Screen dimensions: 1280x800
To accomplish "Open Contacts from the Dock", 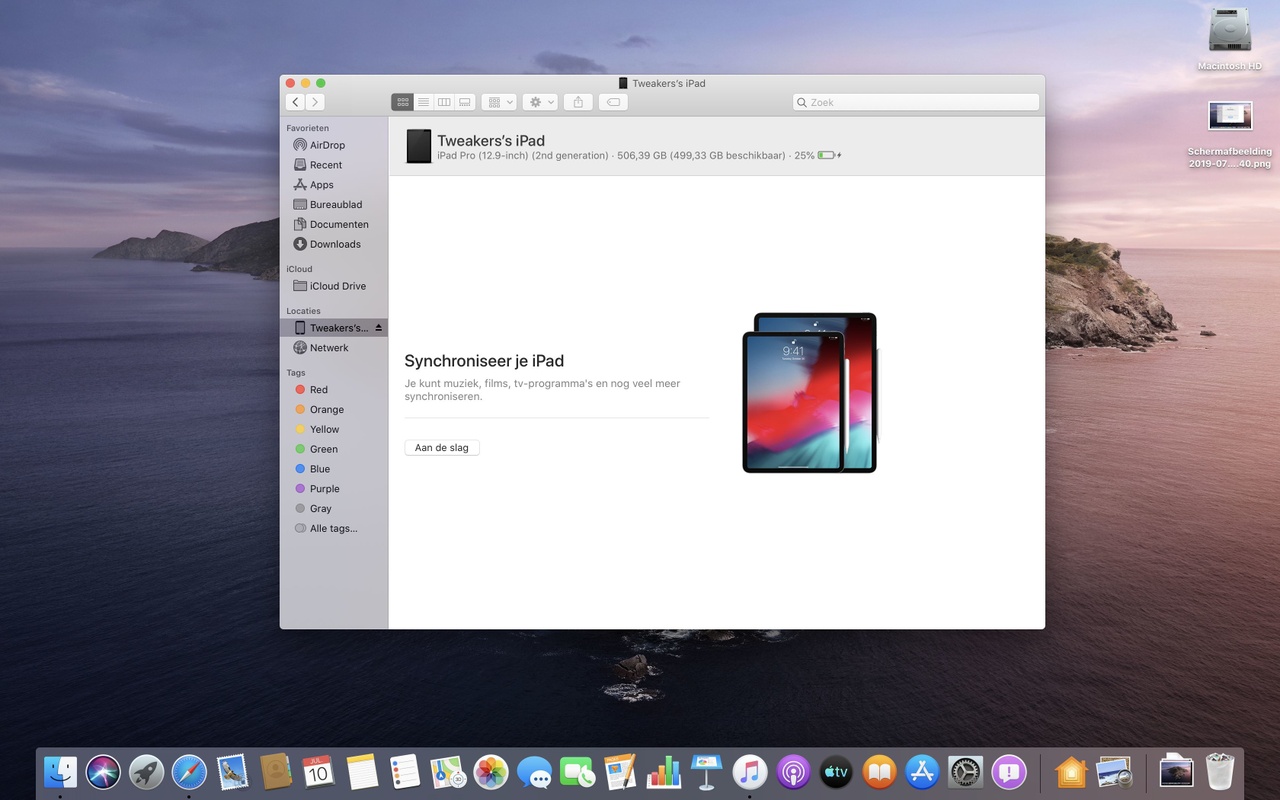I will (275, 772).
